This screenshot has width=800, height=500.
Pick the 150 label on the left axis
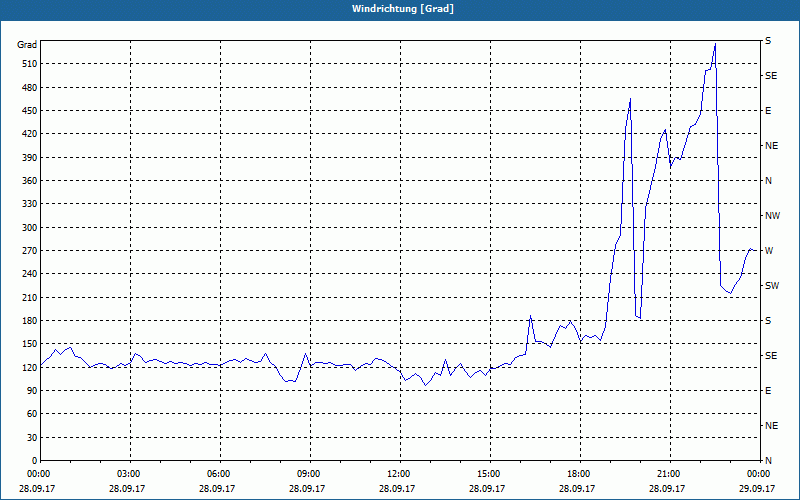click(x=30, y=344)
